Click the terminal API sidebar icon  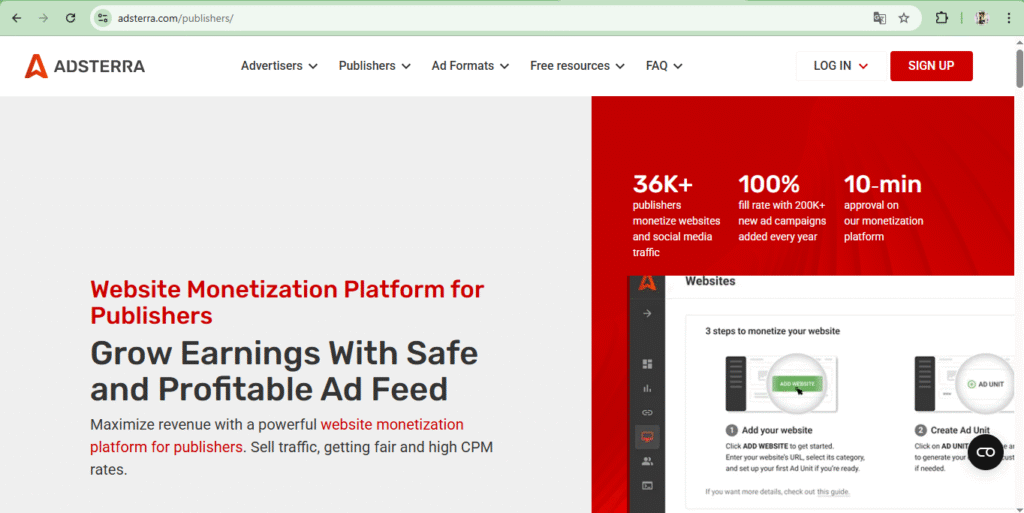pyautogui.click(x=647, y=486)
